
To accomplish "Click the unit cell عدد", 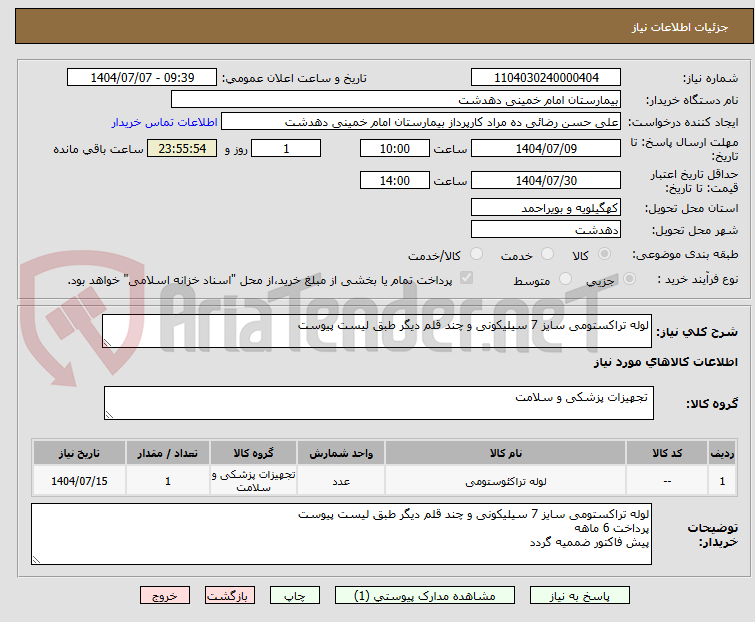I will pyautogui.click(x=341, y=481).
